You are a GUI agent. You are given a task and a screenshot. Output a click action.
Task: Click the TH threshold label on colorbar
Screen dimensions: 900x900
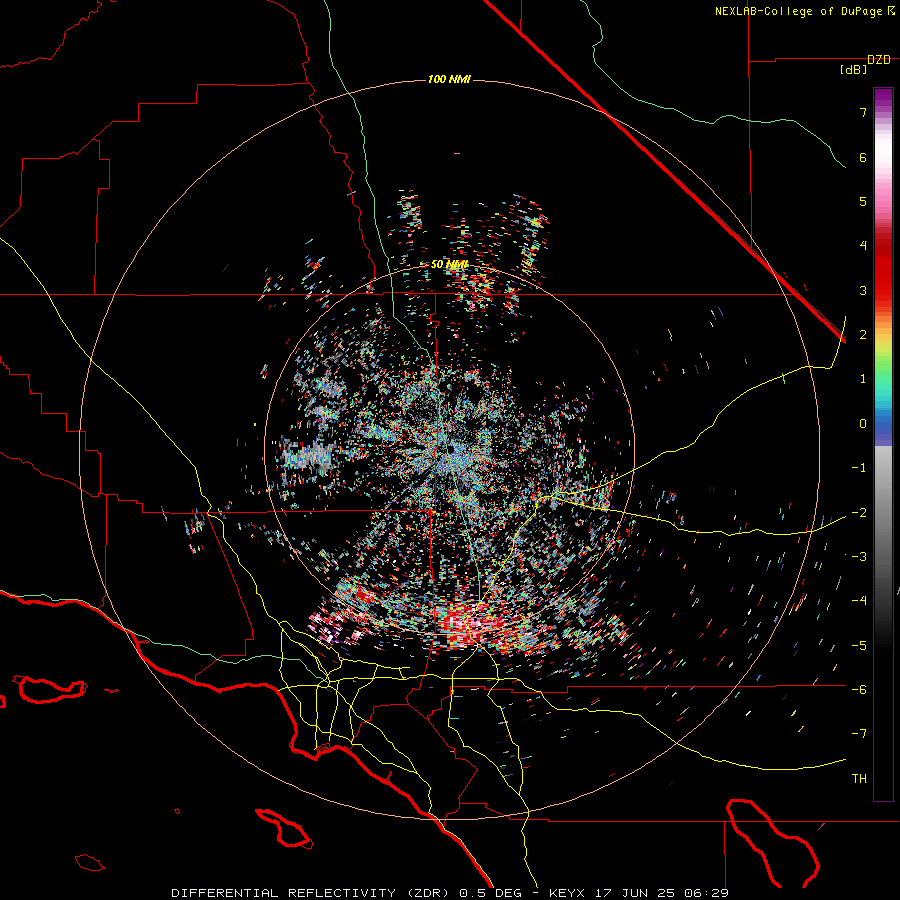point(859,779)
